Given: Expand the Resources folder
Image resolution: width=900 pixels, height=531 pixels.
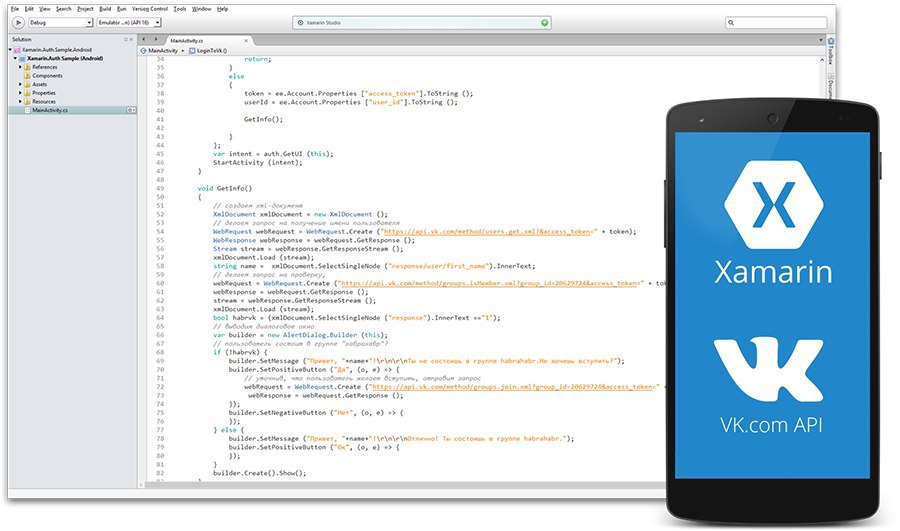Looking at the screenshot, I should click(20, 101).
